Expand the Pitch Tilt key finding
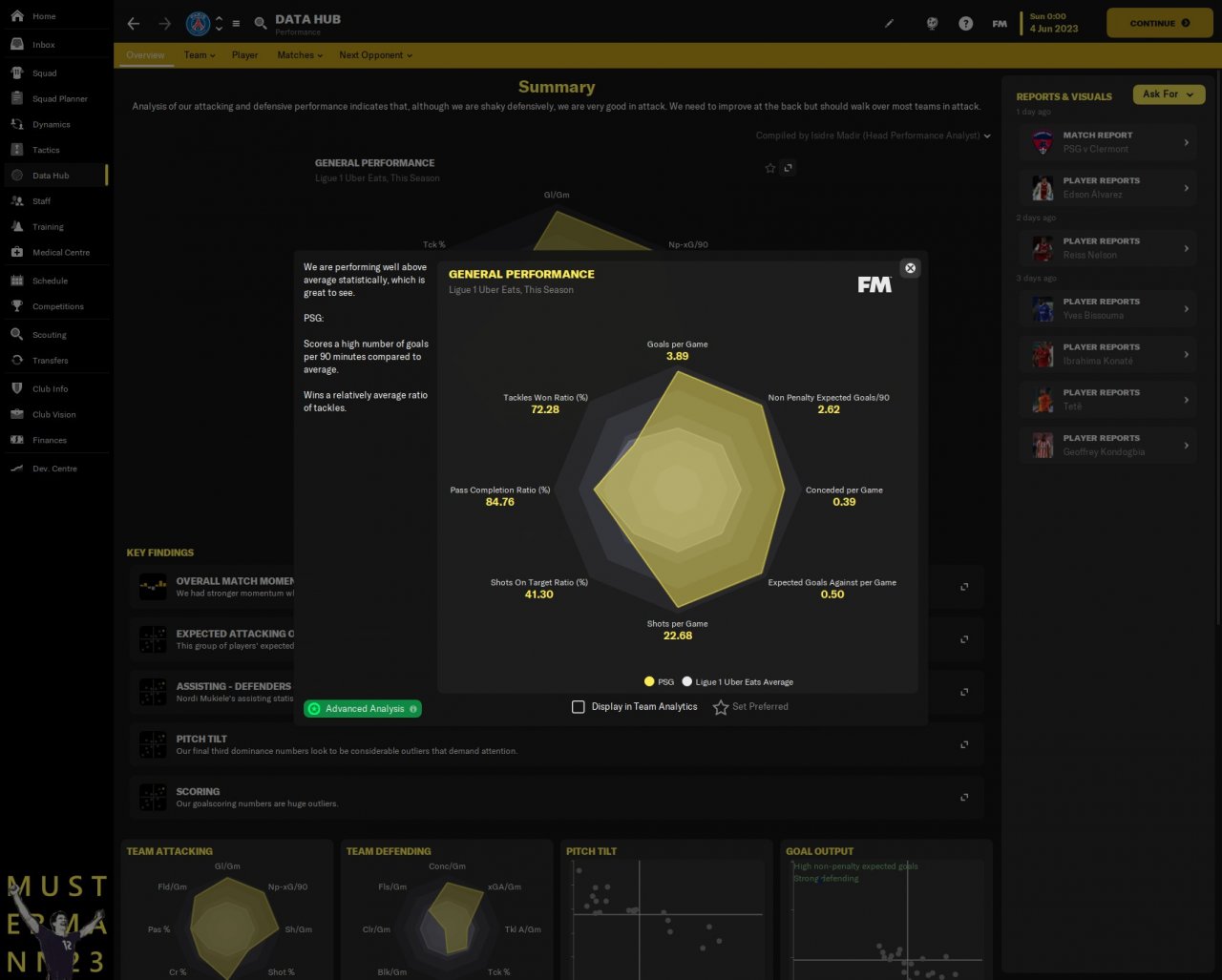The height and width of the screenshot is (980, 1222). coord(964,744)
